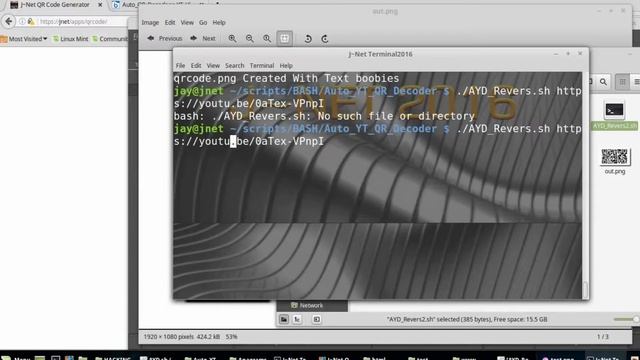Toggle best-fit view in image viewer
The height and width of the screenshot is (360, 640).
tap(284, 38)
